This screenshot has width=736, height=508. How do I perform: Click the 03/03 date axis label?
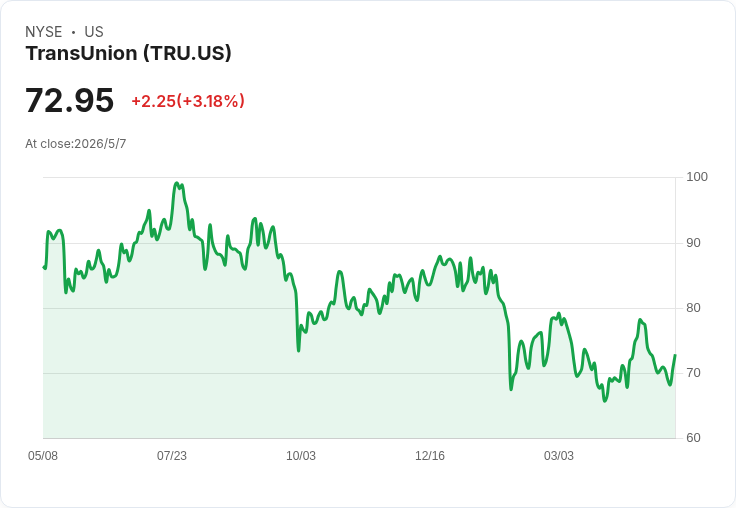[559, 456]
